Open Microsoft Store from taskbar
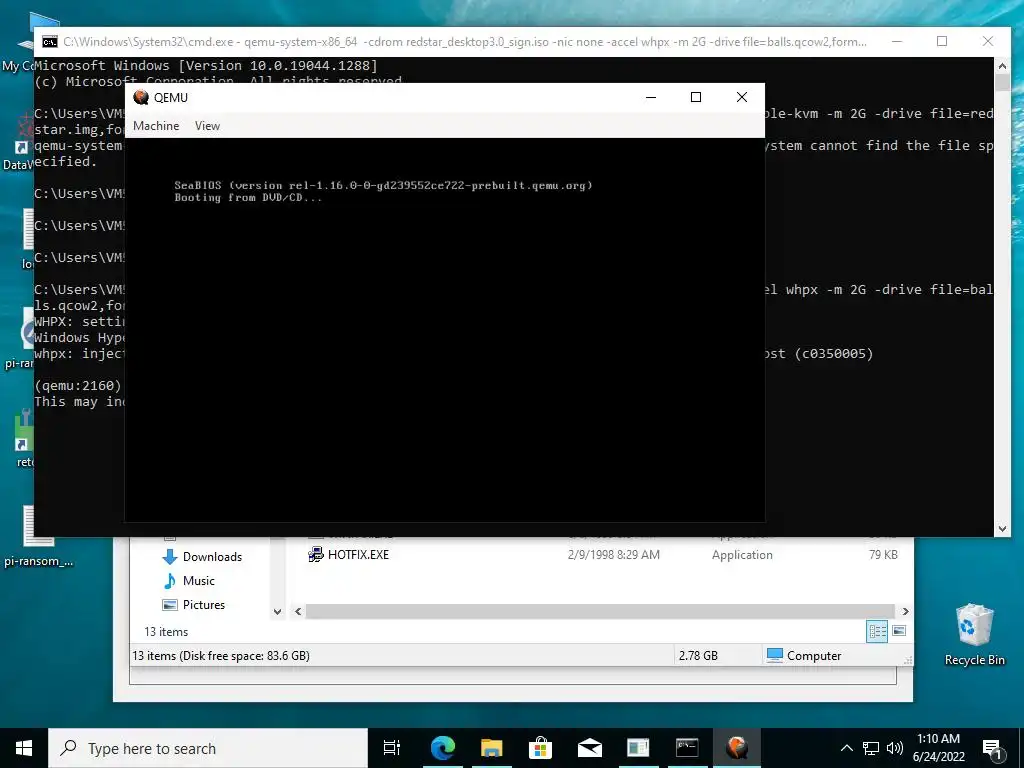This screenshot has width=1024, height=768. pos(540,748)
